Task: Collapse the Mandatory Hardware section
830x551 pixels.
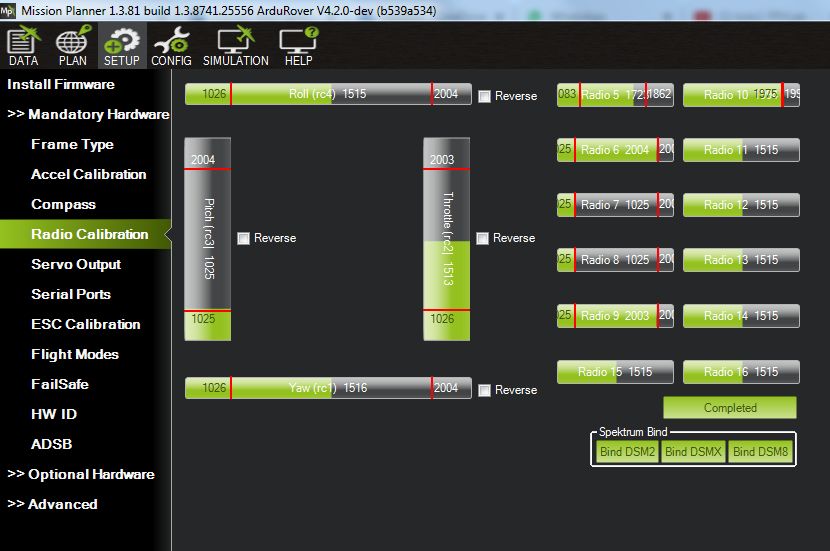Action: 88,114
